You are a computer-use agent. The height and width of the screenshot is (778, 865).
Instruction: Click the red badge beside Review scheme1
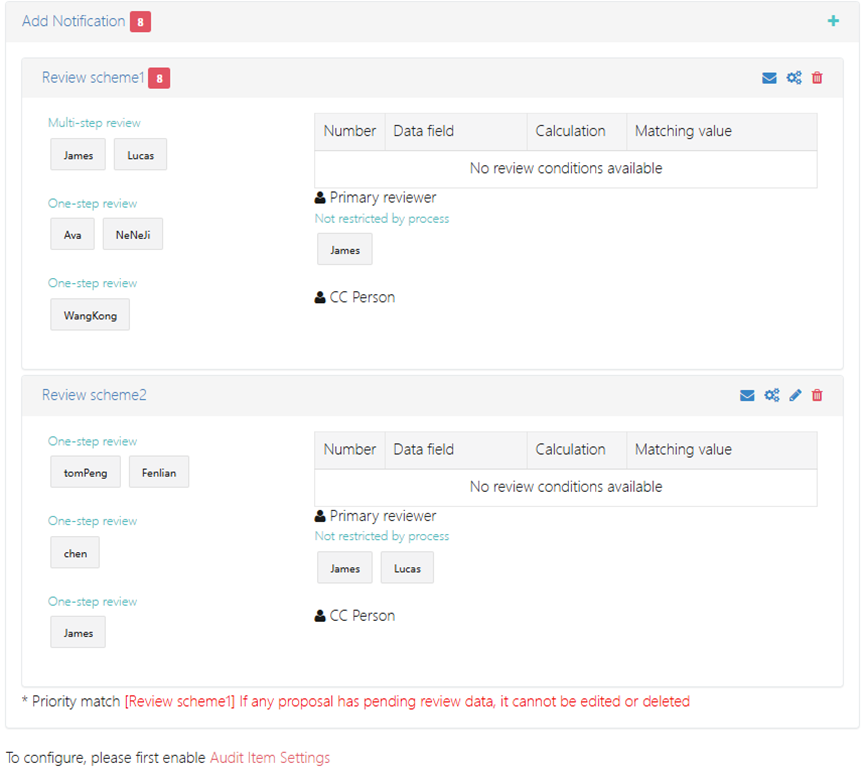[x=159, y=77]
